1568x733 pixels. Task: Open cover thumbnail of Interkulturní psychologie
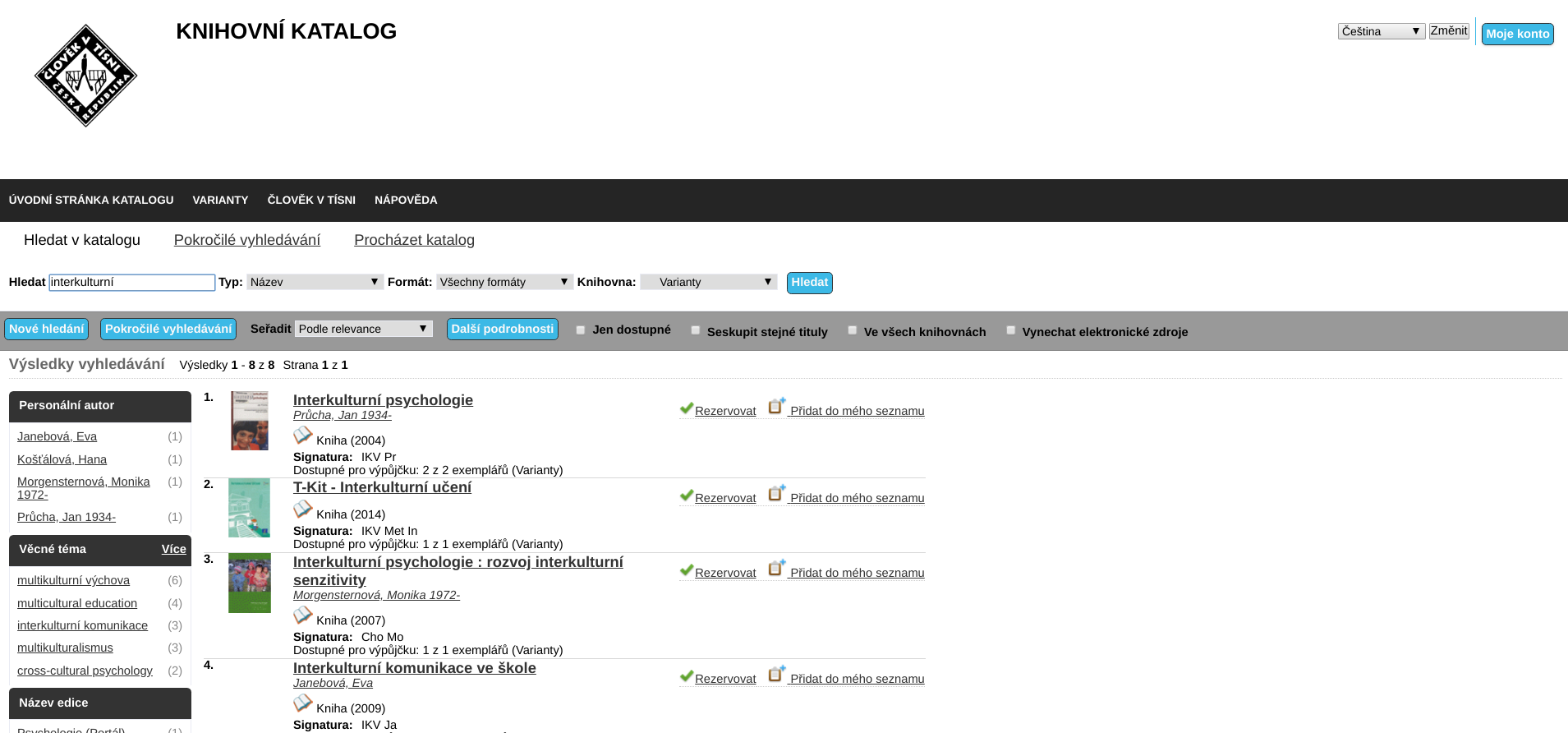click(x=250, y=421)
